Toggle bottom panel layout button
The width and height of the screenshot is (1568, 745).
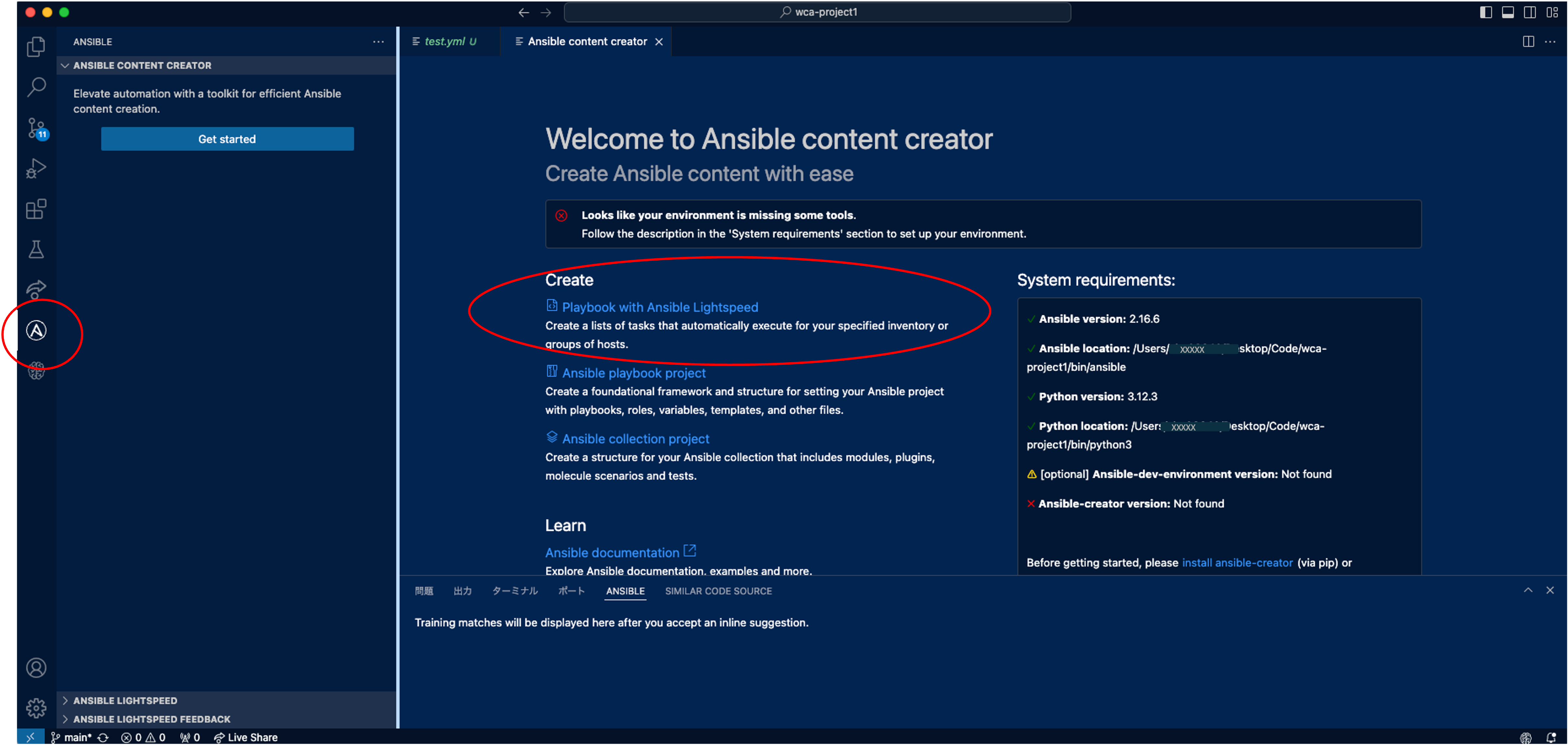click(x=1508, y=12)
